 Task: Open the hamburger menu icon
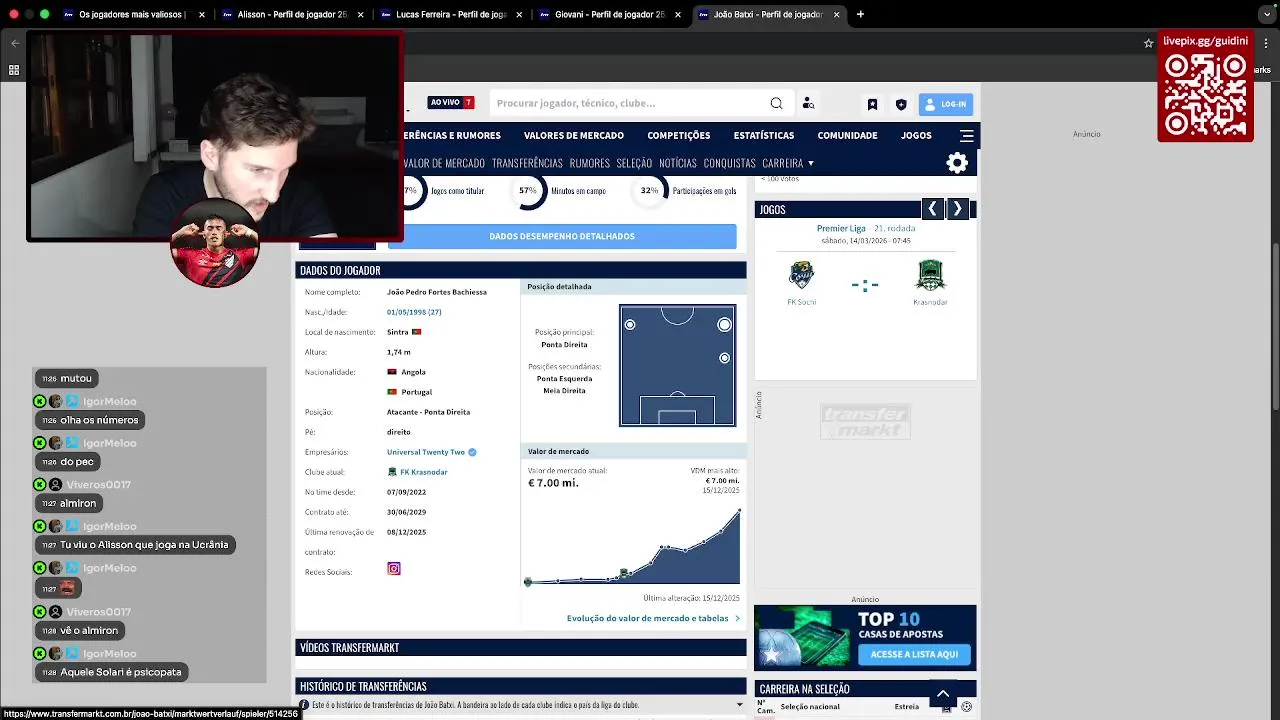[x=966, y=135]
